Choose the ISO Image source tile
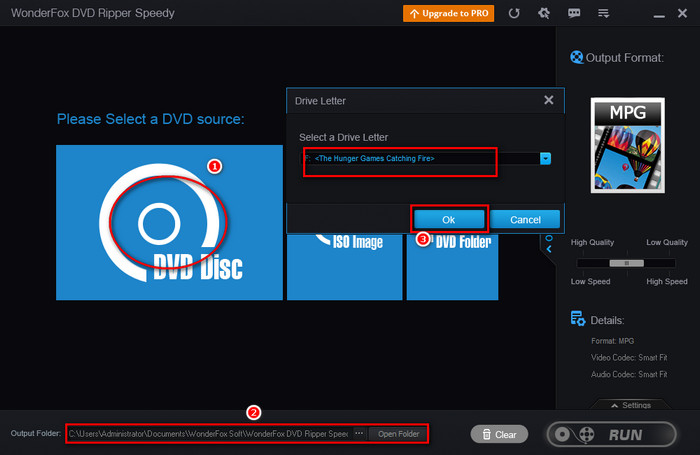 (344, 267)
